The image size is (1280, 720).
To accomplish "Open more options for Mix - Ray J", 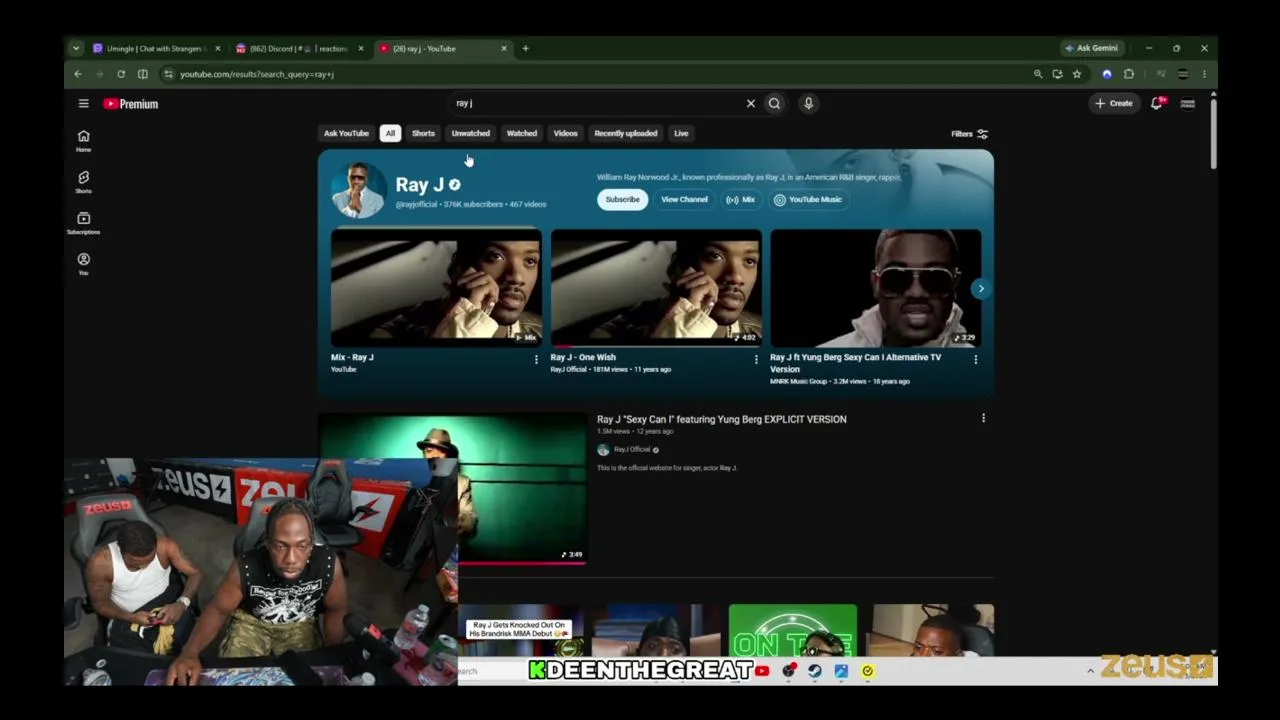I will (536, 359).
